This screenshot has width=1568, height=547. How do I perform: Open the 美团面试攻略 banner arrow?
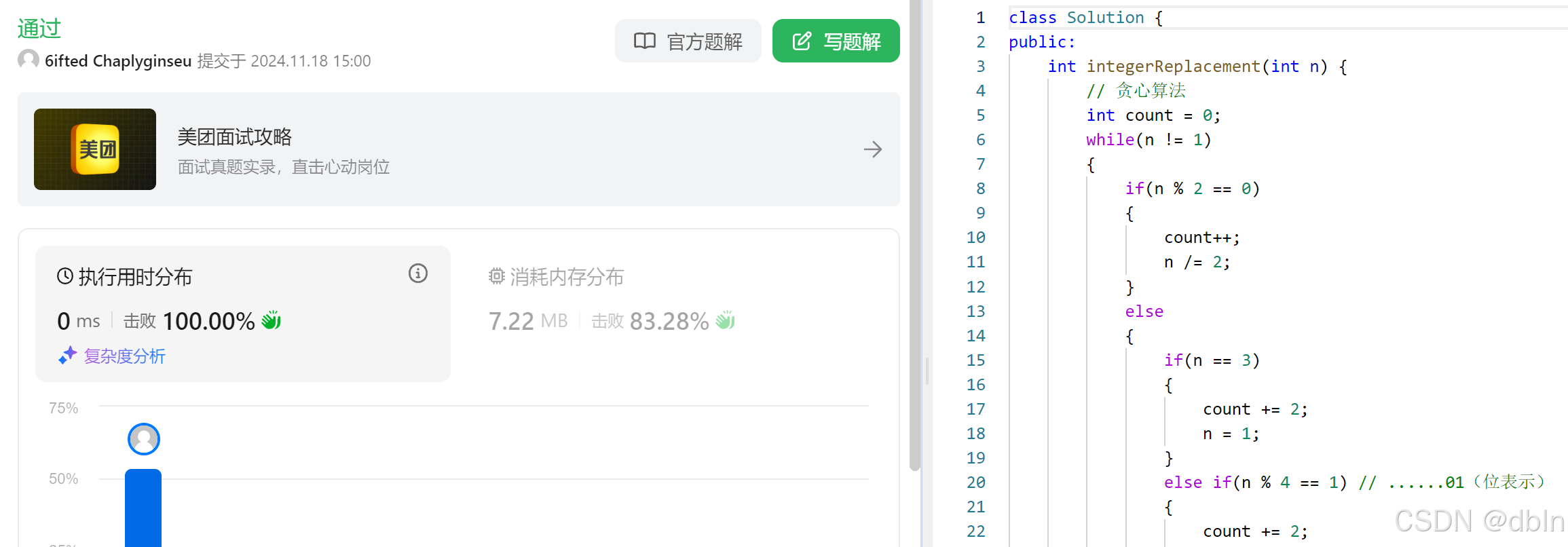[x=873, y=149]
